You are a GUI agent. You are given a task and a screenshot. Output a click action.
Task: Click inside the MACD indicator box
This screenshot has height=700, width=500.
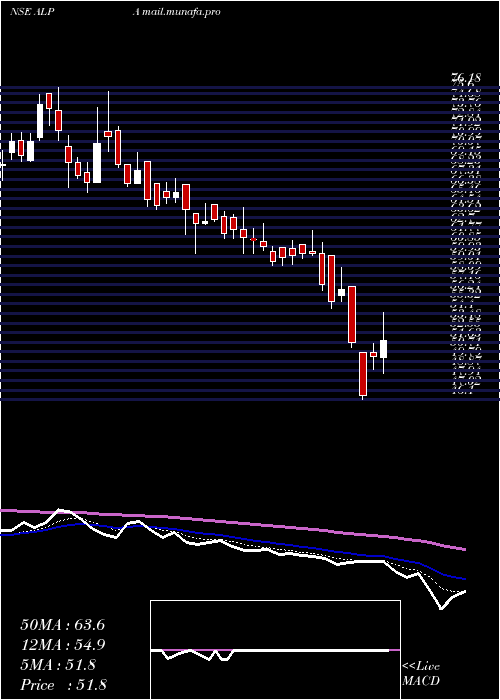tap(275, 650)
